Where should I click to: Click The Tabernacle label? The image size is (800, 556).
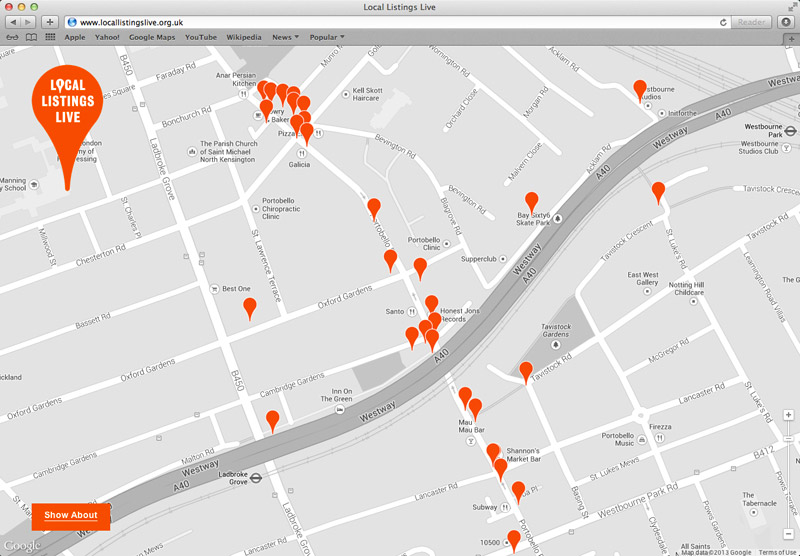759,499
